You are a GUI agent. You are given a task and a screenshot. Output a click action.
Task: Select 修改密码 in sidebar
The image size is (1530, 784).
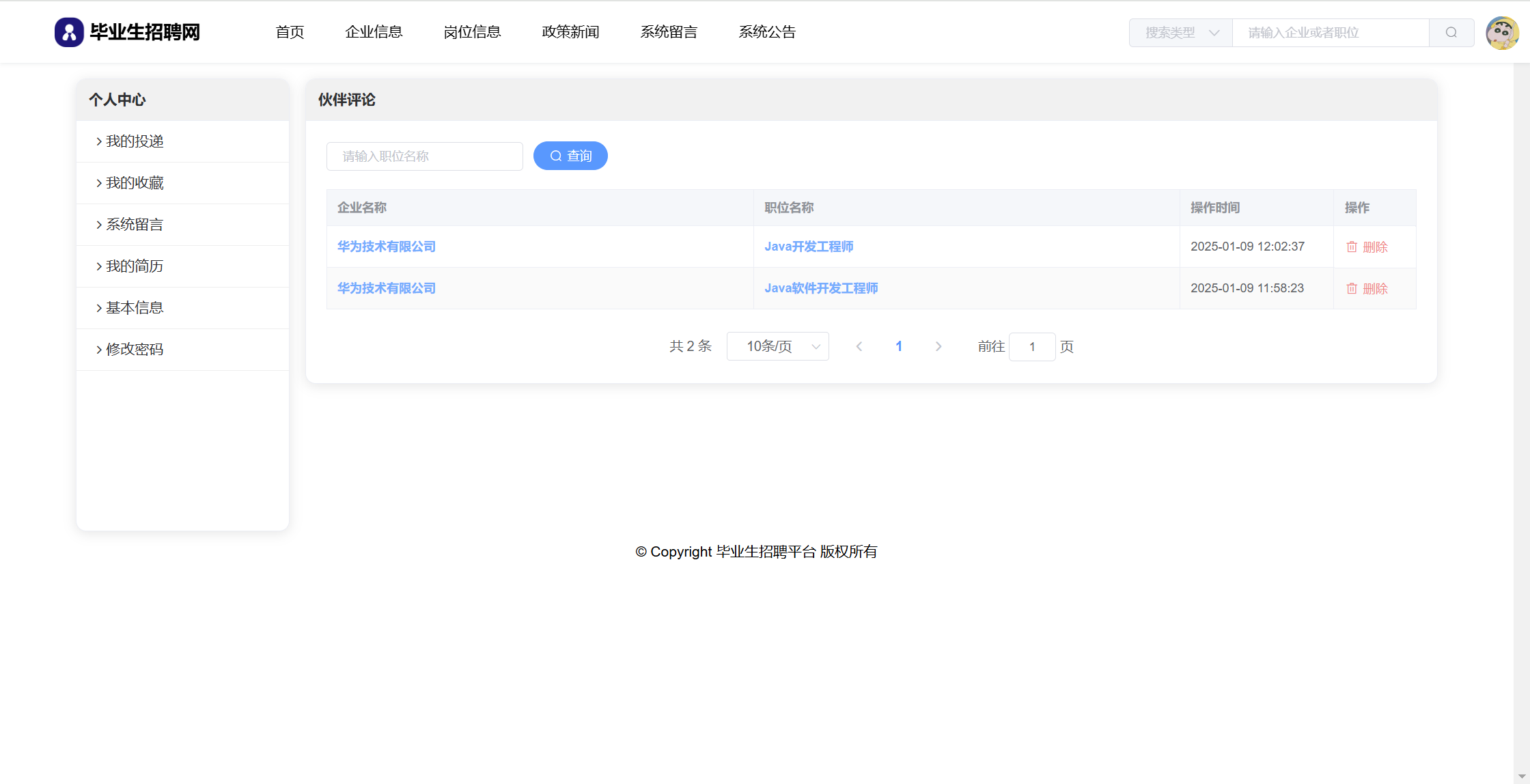[x=135, y=350]
